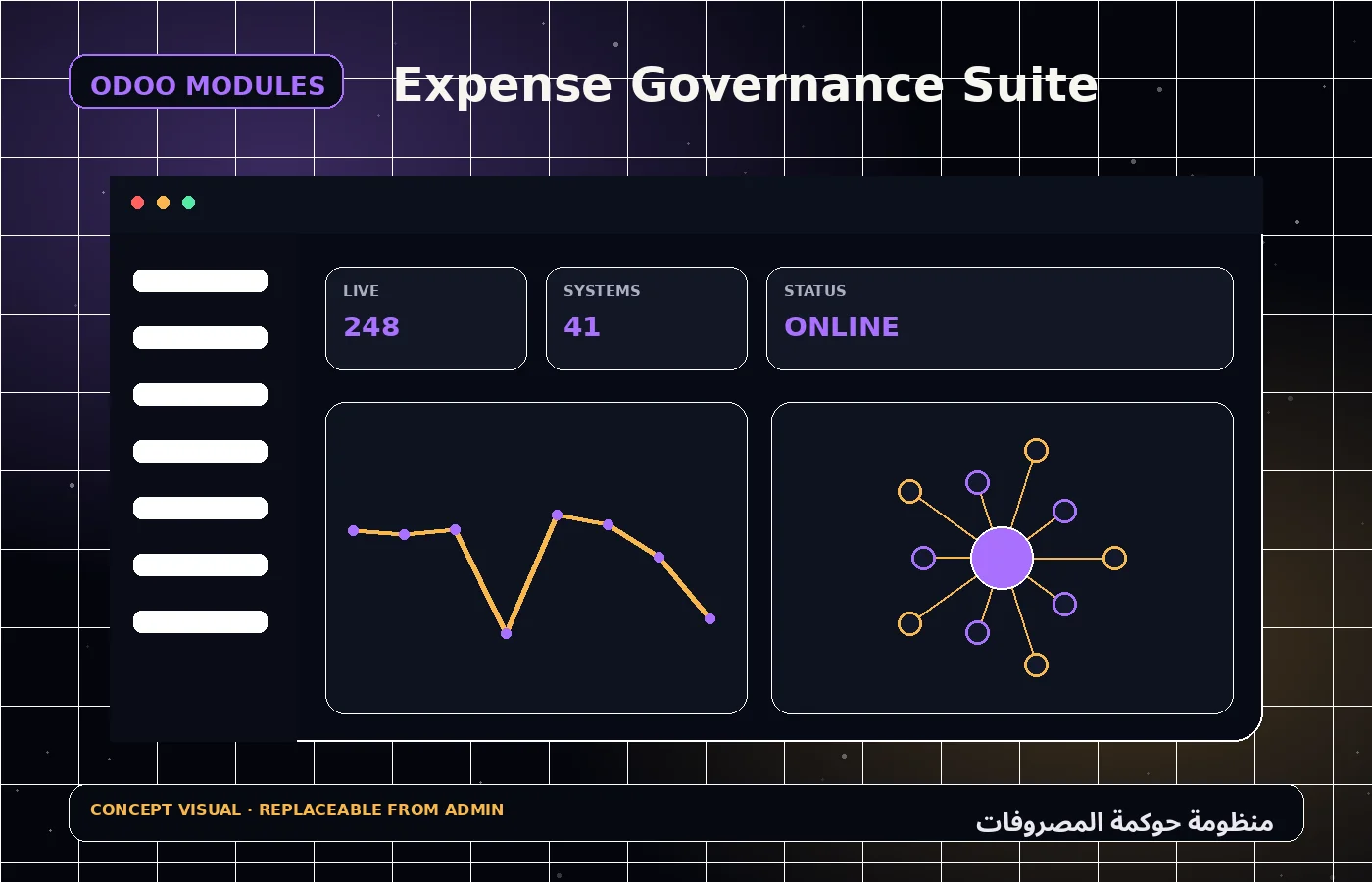Click the first point of the line chart
The height and width of the screenshot is (882, 1372).
(354, 531)
